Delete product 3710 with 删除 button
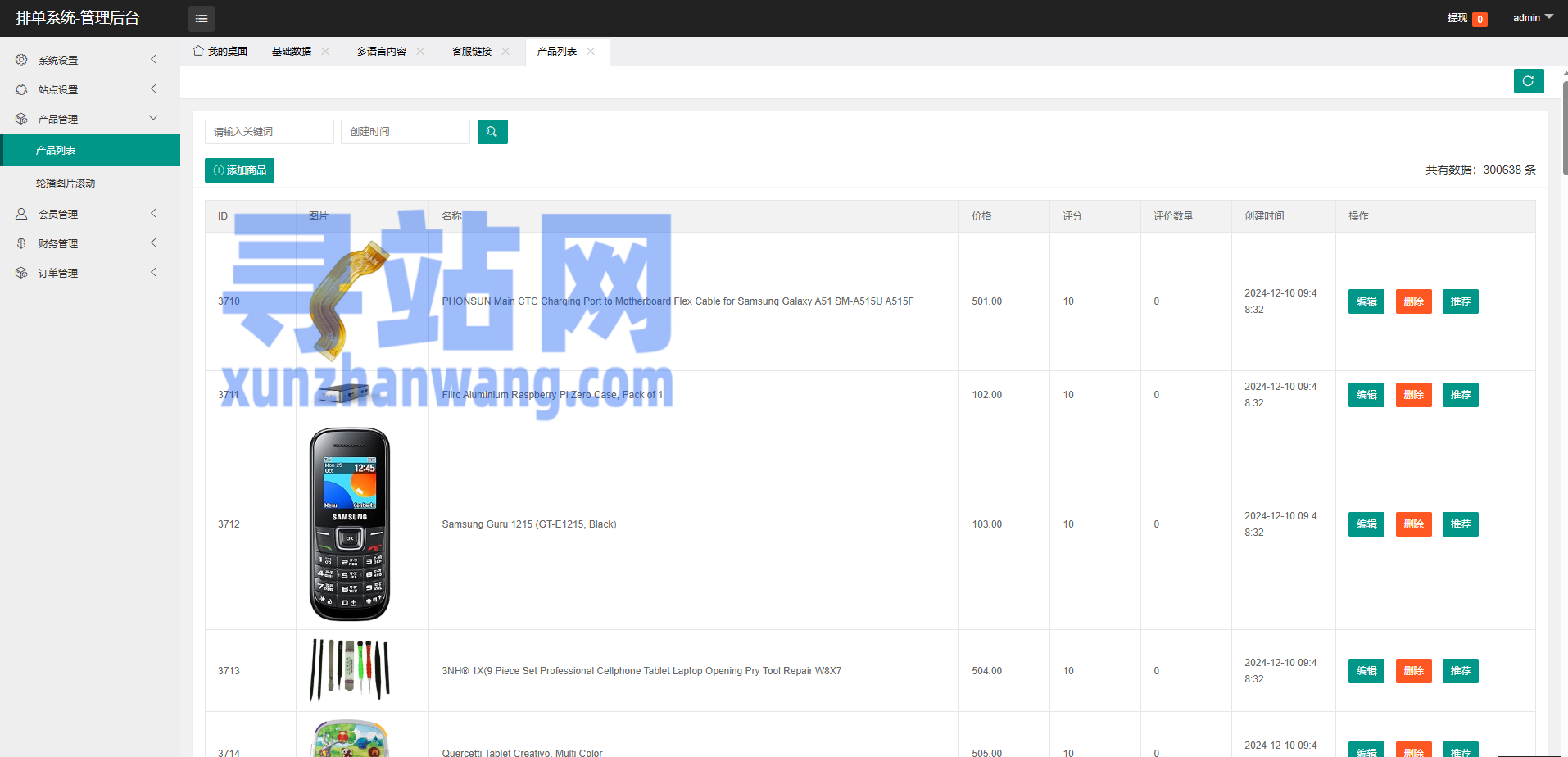The height and width of the screenshot is (757, 1568). click(x=1414, y=301)
